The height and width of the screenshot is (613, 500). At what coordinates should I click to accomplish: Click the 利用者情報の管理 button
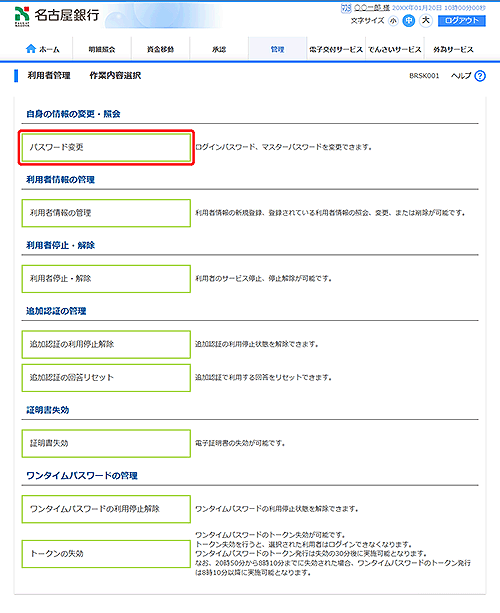point(106,213)
